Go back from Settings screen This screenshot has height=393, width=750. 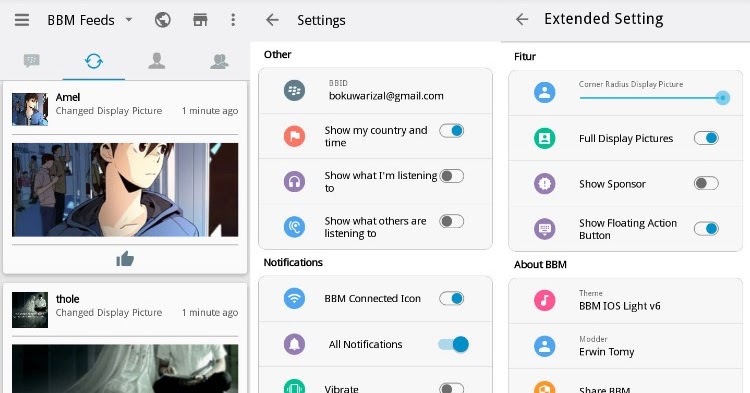tap(272, 20)
